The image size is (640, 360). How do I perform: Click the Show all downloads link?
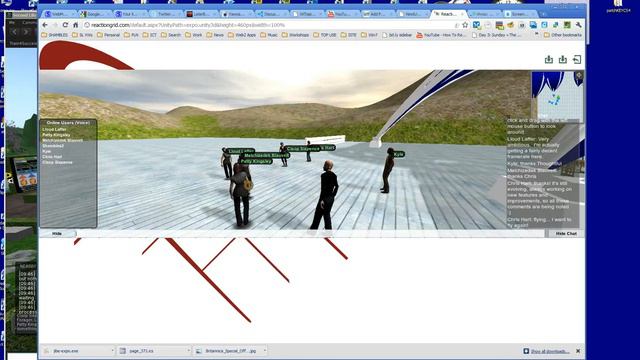pyautogui.click(x=549, y=351)
